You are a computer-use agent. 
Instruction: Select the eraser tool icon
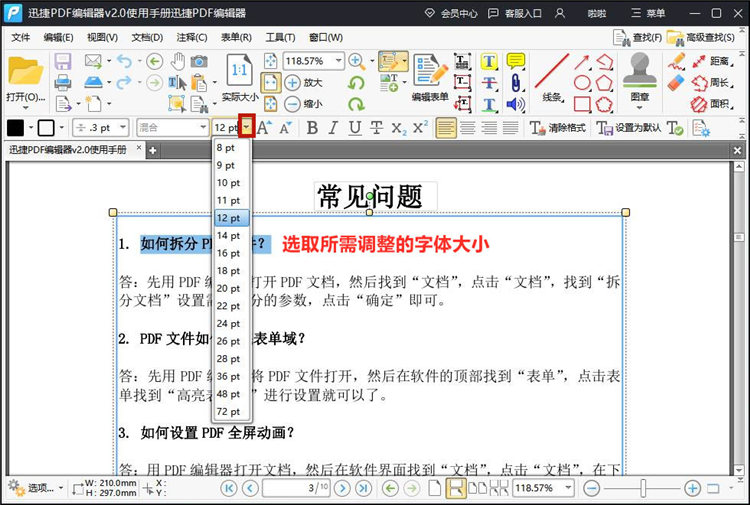click(x=676, y=82)
